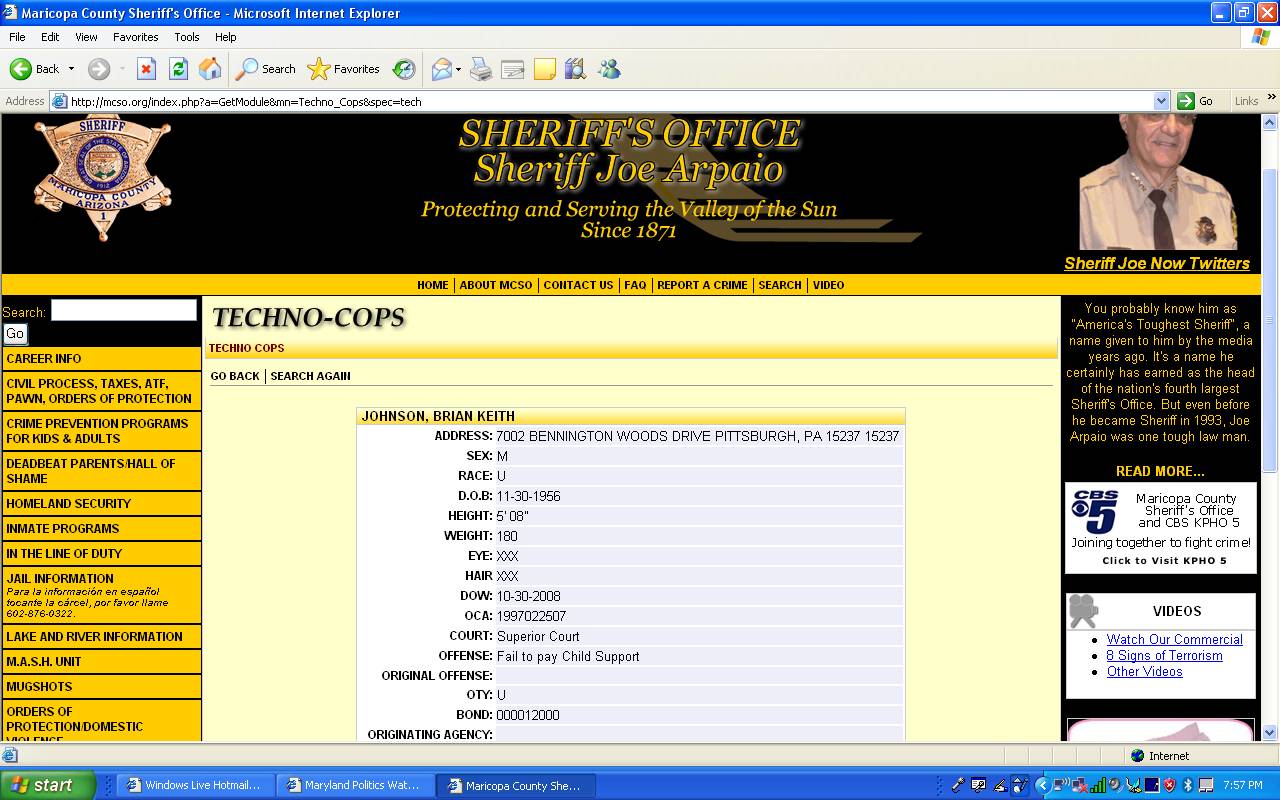Image resolution: width=1280 pixels, height=800 pixels.
Task: Click the yellow note Discuss icon
Action: click(x=545, y=69)
